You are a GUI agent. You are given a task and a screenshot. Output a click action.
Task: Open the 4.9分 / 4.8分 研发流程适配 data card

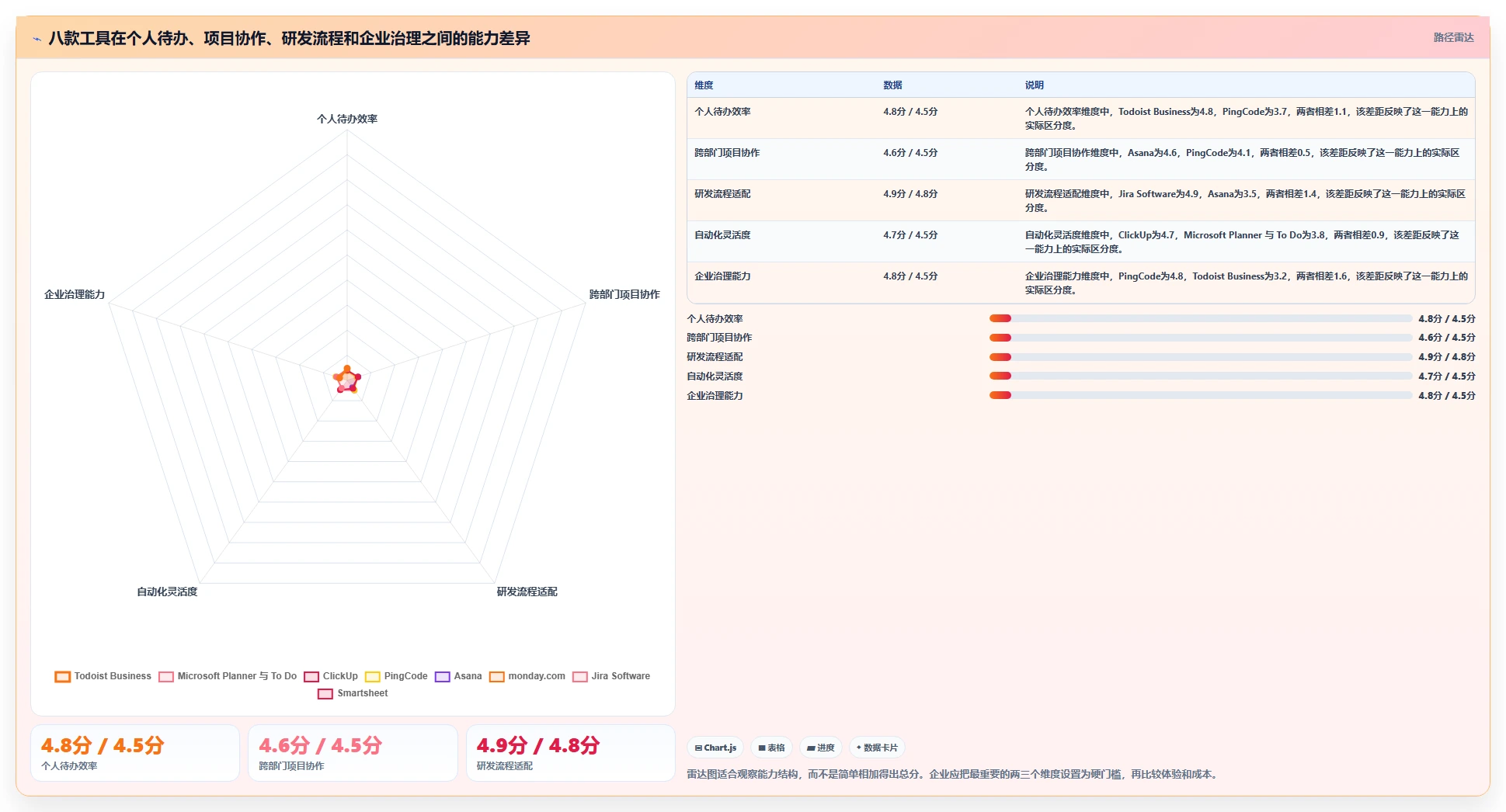point(571,753)
